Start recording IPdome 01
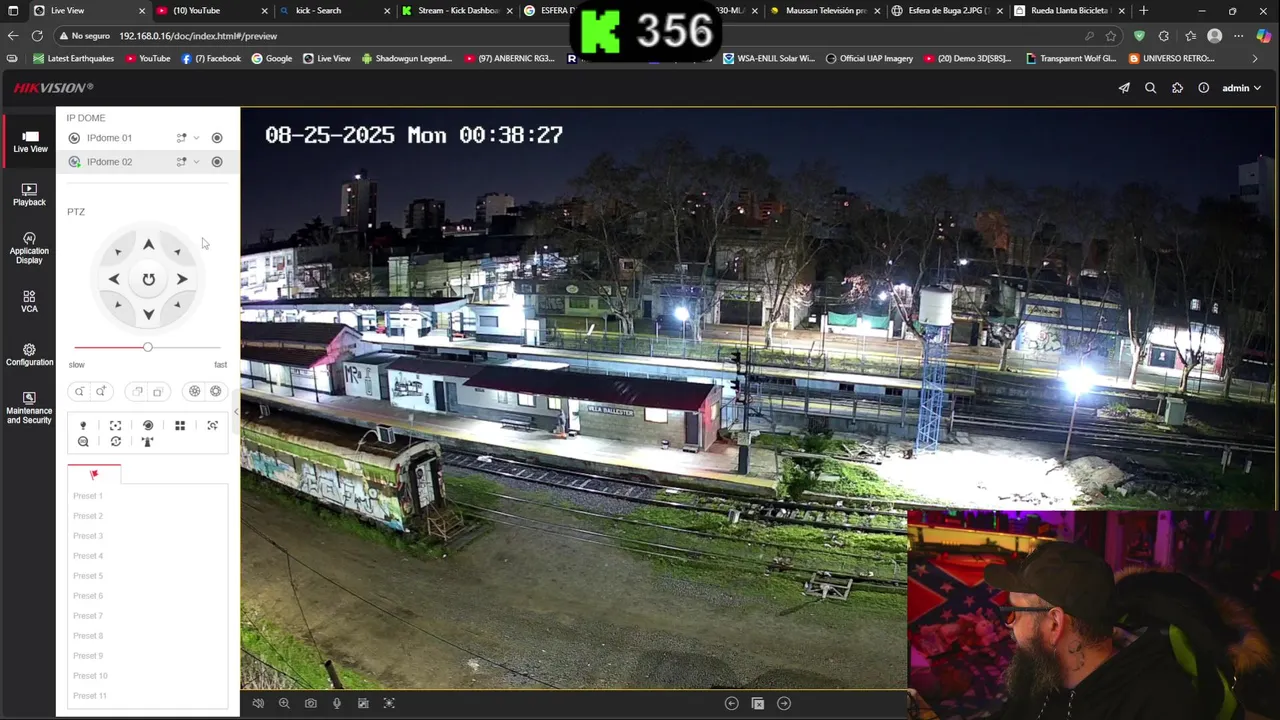The height and width of the screenshot is (720, 1280). (x=217, y=138)
